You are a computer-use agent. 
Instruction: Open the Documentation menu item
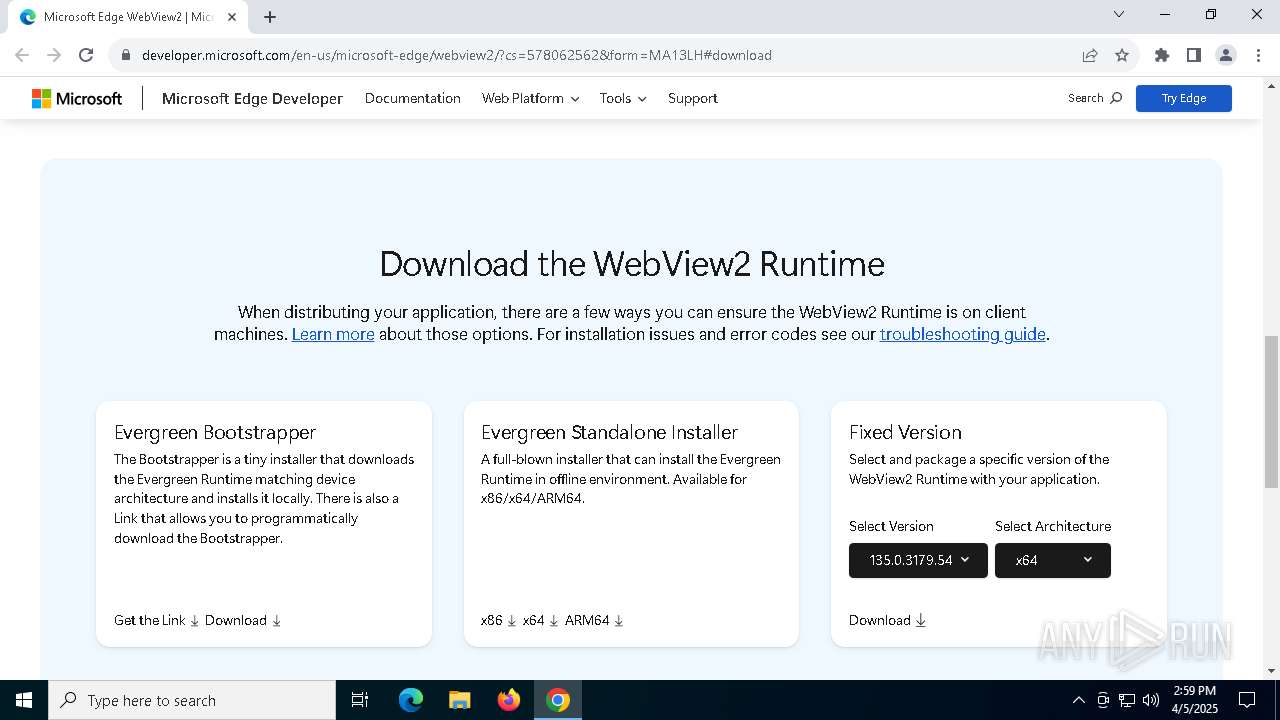[x=412, y=98]
